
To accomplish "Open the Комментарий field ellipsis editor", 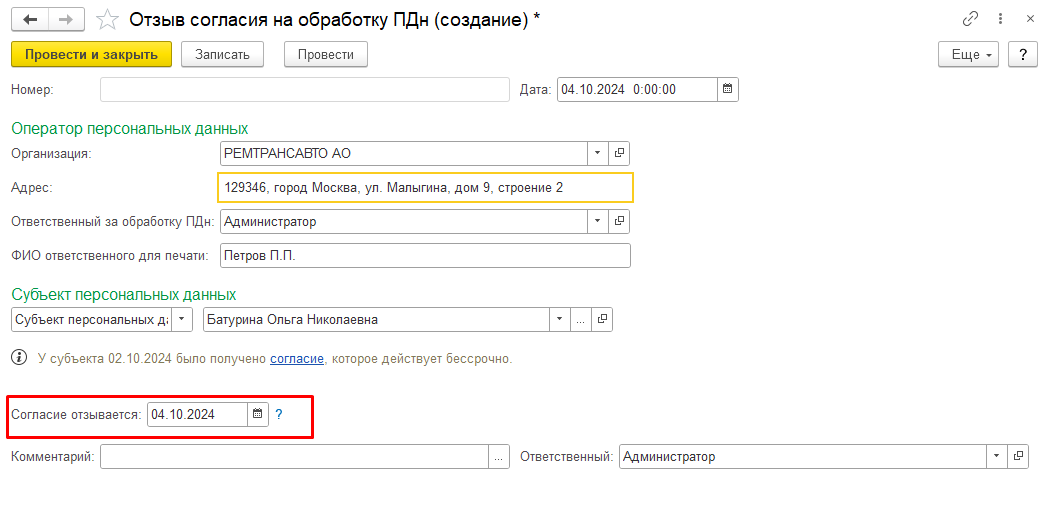I will 499,456.
